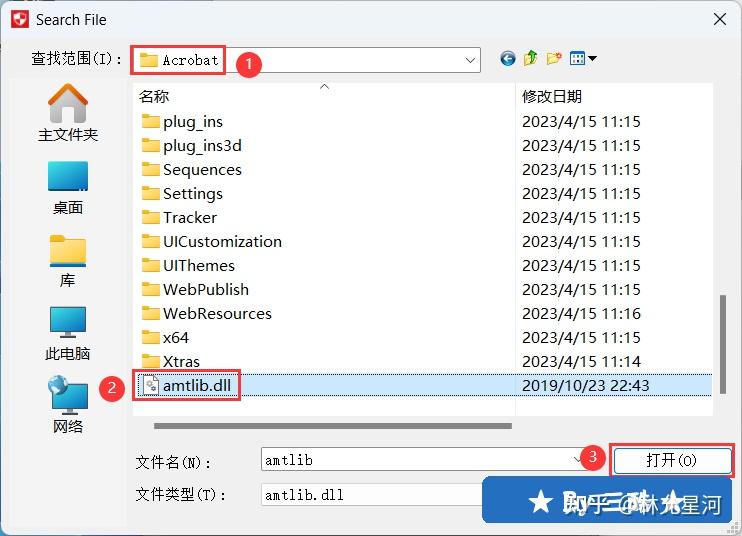
Task: Expand the 文件名 filename dropdown arrow
Action: click(577, 459)
